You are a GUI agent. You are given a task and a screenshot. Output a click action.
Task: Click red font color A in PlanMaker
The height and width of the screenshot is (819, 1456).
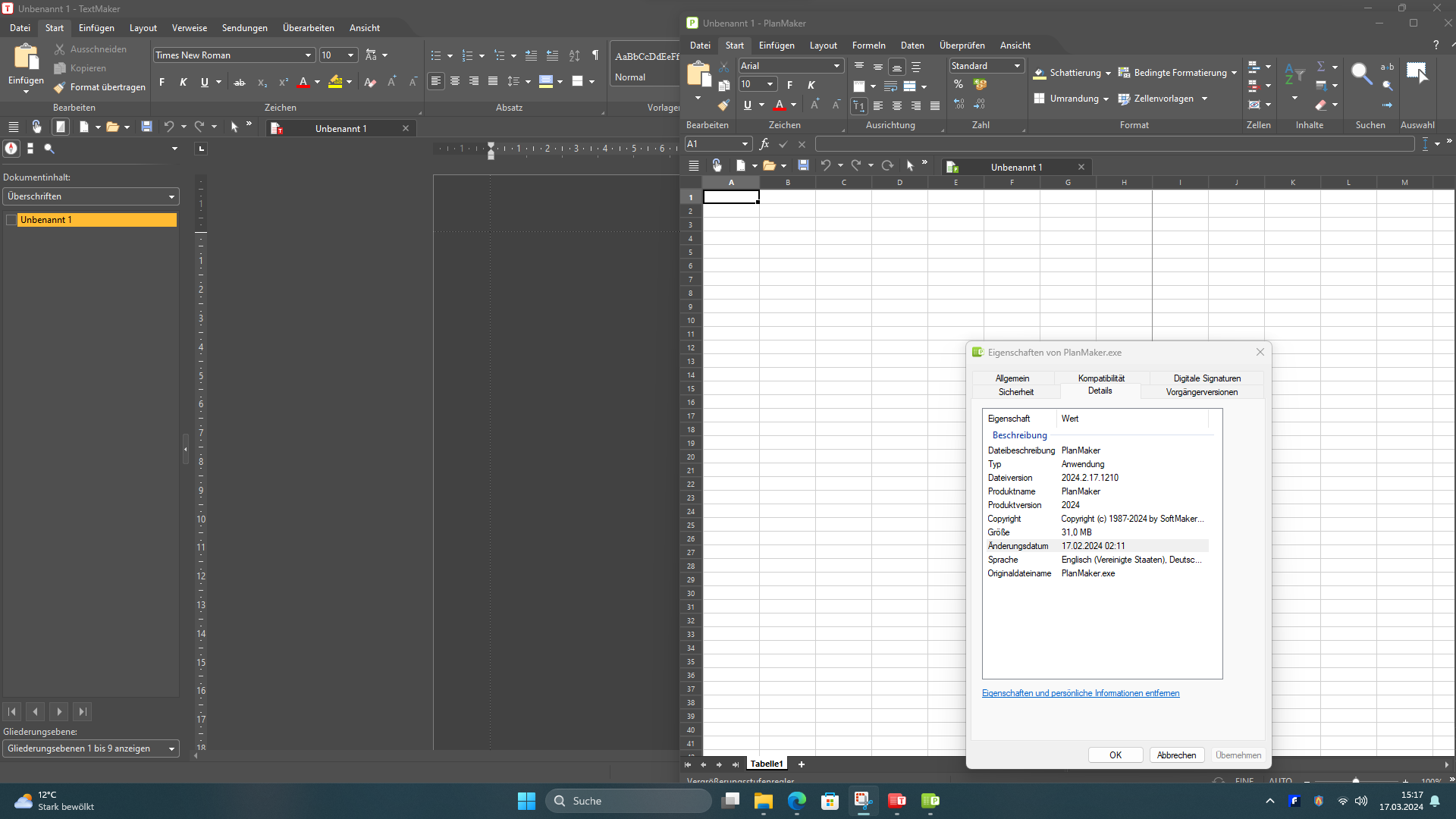tap(779, 105)
